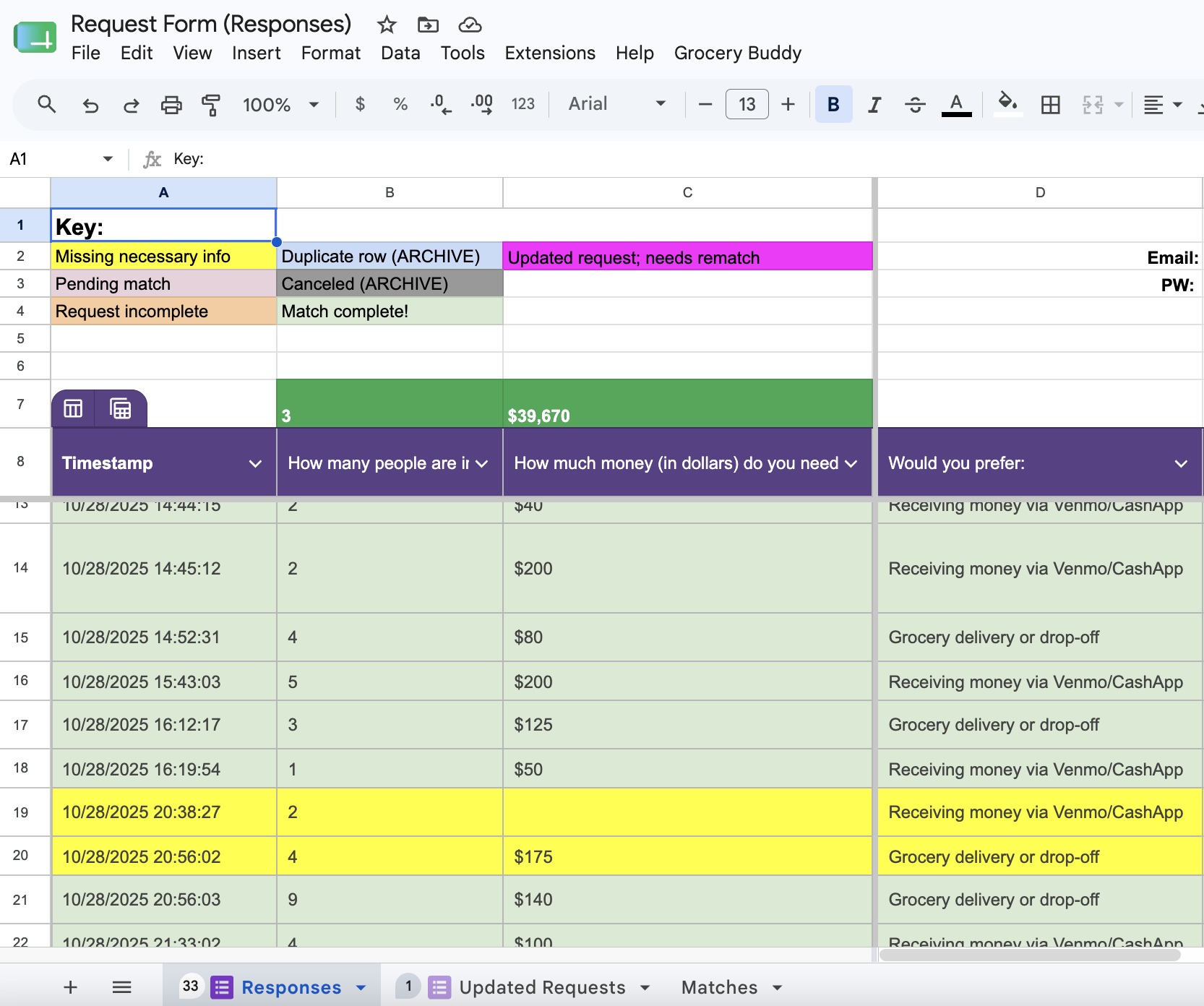Open the fill color picker
This screenshot has width=1204, height=1006.
(1007, 104)
